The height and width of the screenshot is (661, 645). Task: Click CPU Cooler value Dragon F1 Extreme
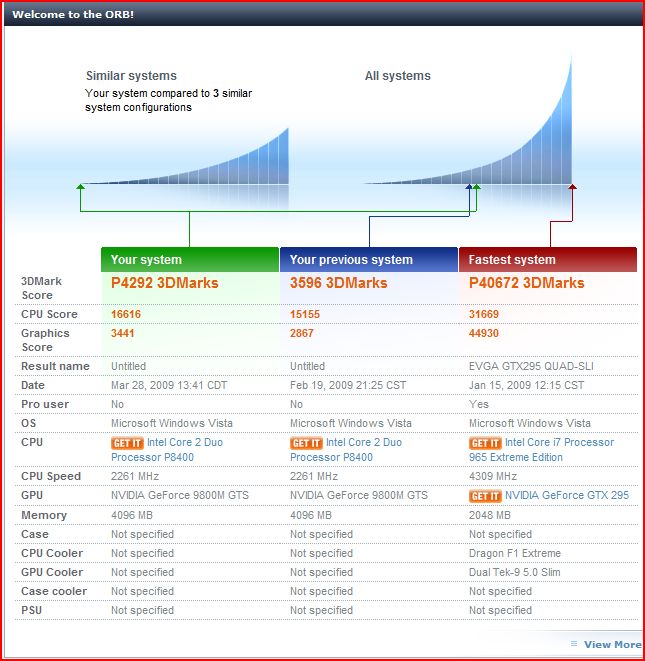(515, 553)
